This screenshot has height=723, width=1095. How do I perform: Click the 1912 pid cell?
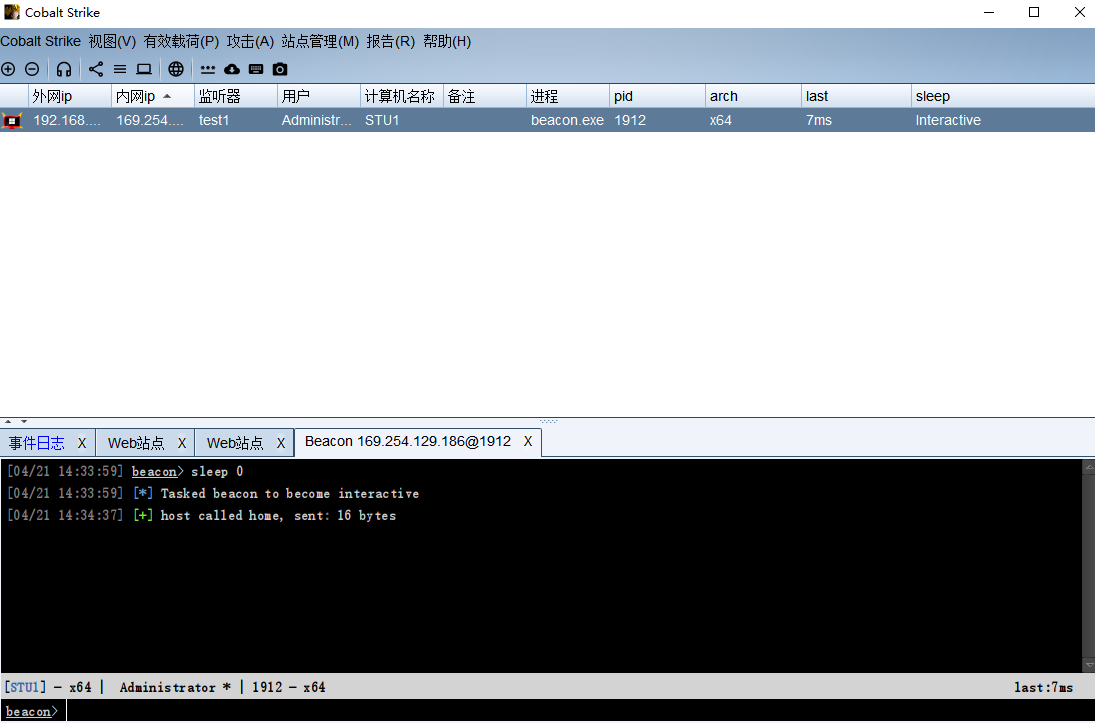[x=658, y=120]
